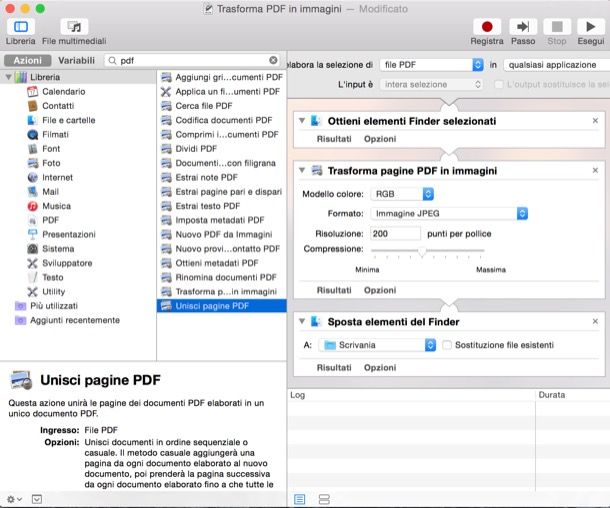Click the Stop workflow button
Screen dimensions: 610x508
[x=557, y=26]
